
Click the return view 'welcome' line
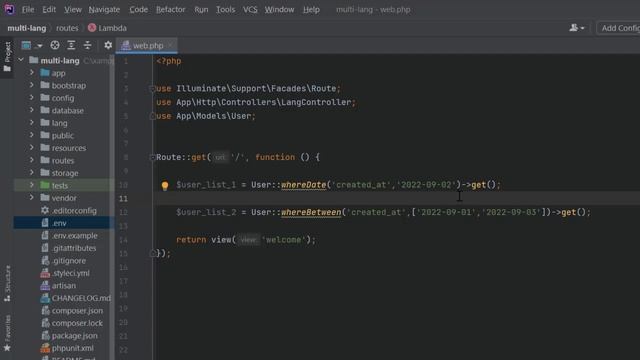[x=246, y=240]
